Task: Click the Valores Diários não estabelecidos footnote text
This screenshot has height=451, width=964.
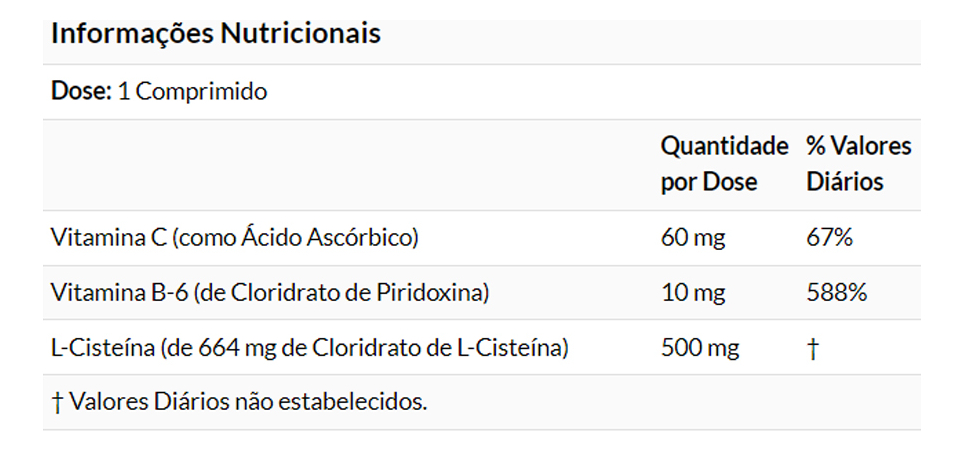Action: [x=247, y=402]
